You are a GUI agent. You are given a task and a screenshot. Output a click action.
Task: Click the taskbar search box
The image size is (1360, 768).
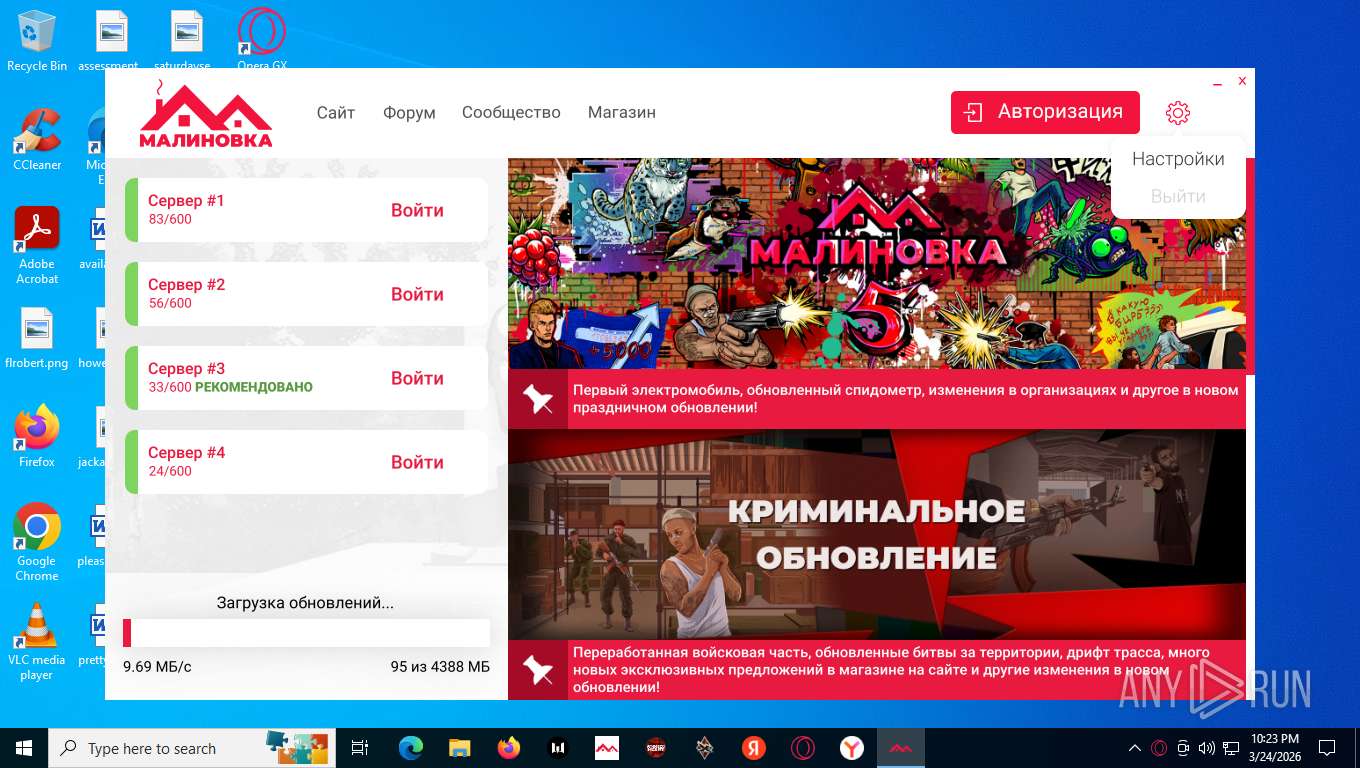[192, 748]
